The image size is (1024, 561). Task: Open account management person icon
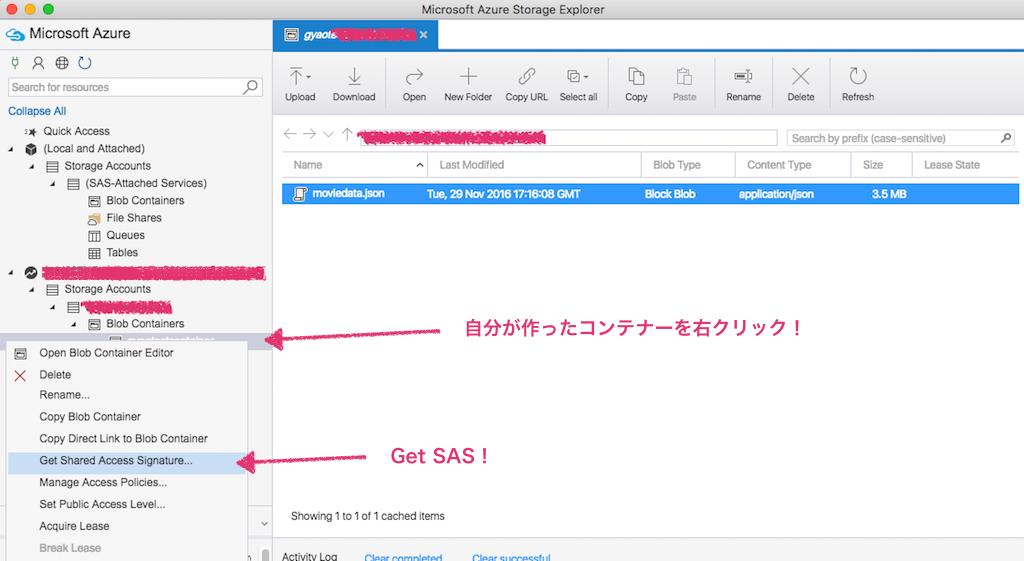click(39, 63)
